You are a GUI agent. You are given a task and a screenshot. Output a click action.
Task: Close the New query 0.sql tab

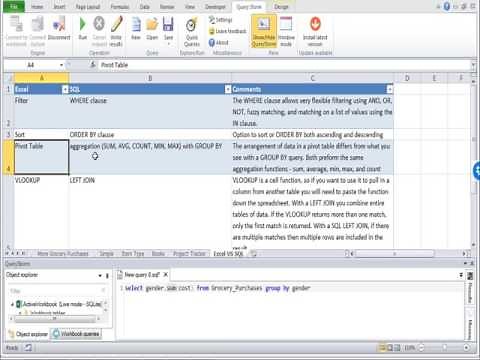coord(166,275)
